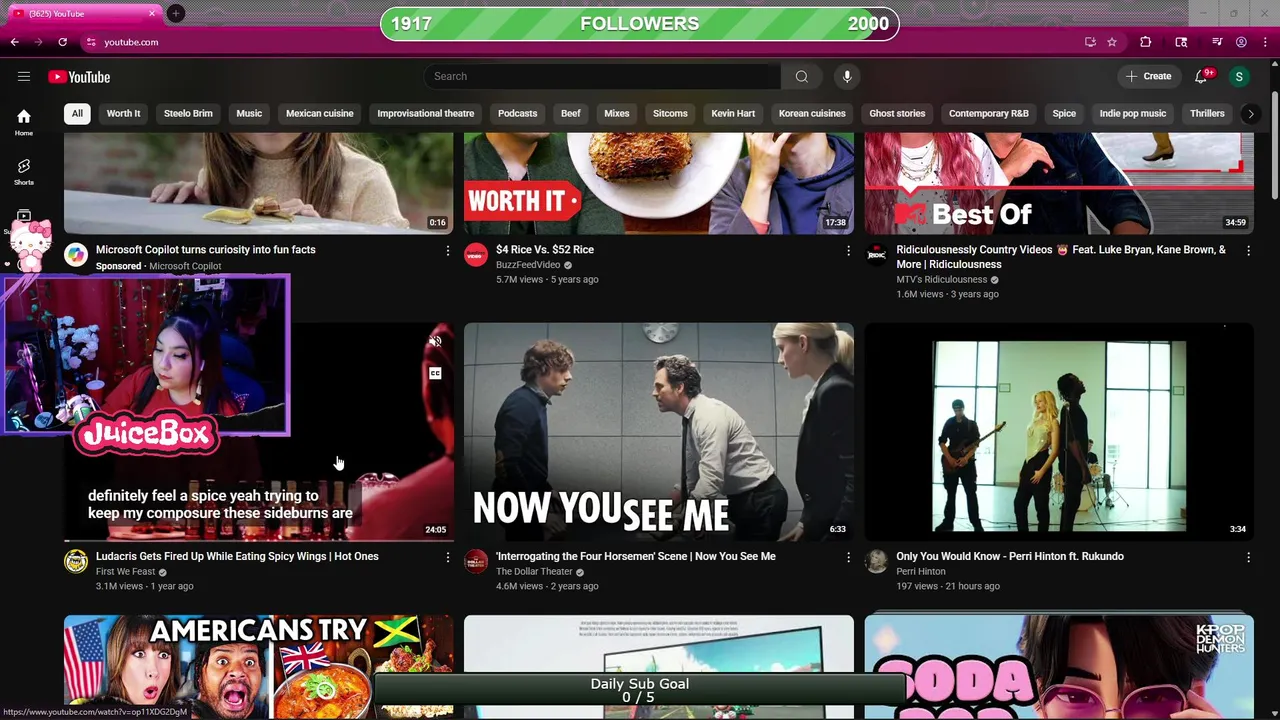Image resolution: width=1280 pixels, height=720 pixels.
Task: Select the Music chip
Action: pos(249,113)
